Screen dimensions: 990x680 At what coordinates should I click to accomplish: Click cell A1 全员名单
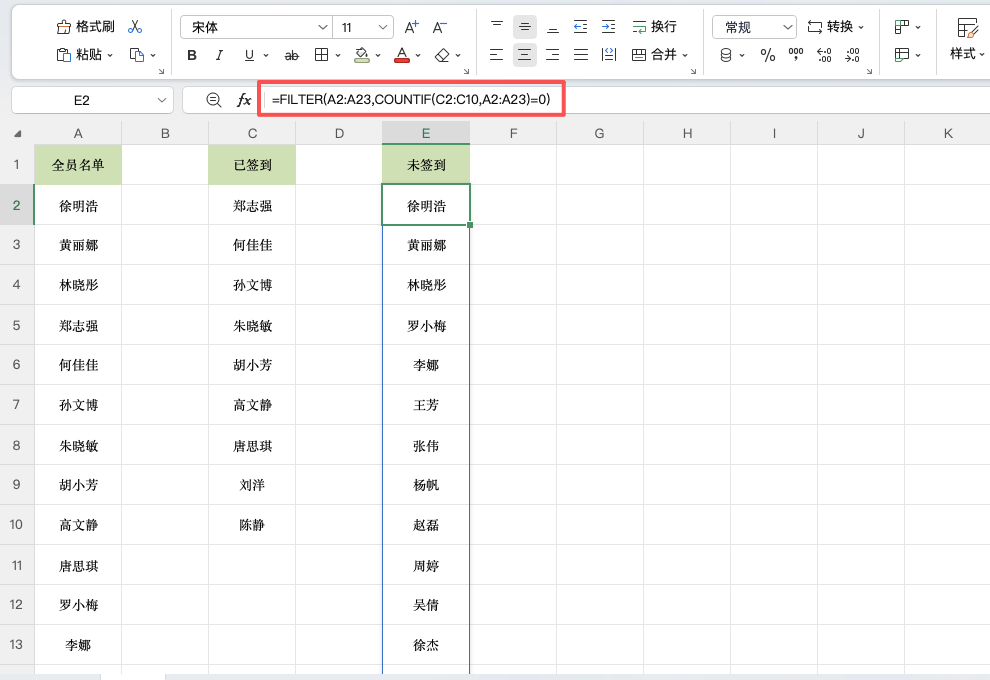(x=78, y=165)
